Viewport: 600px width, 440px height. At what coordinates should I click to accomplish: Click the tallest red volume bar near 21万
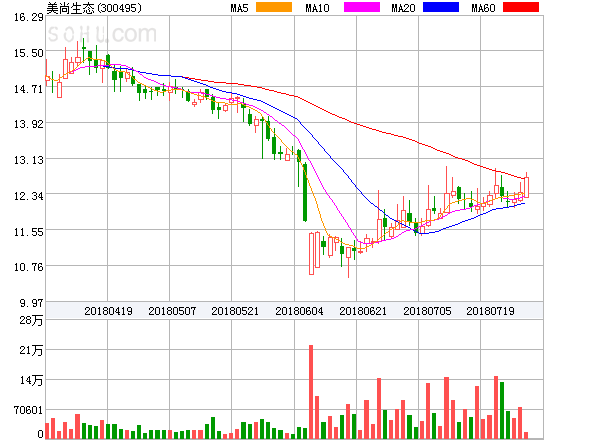311,392
